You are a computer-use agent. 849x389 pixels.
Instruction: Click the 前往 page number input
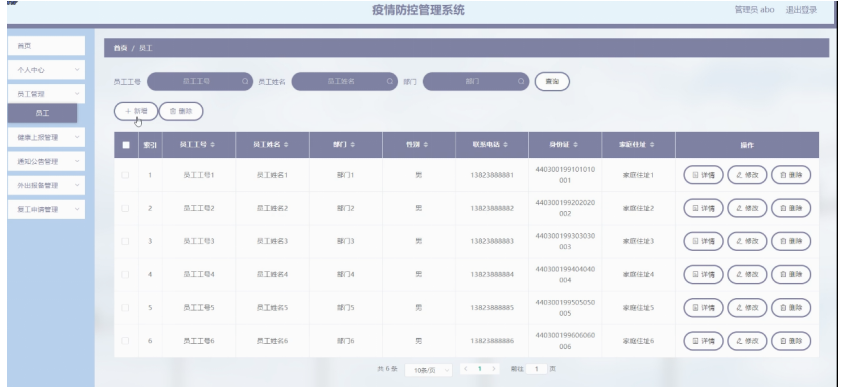[x=537, y=369]
